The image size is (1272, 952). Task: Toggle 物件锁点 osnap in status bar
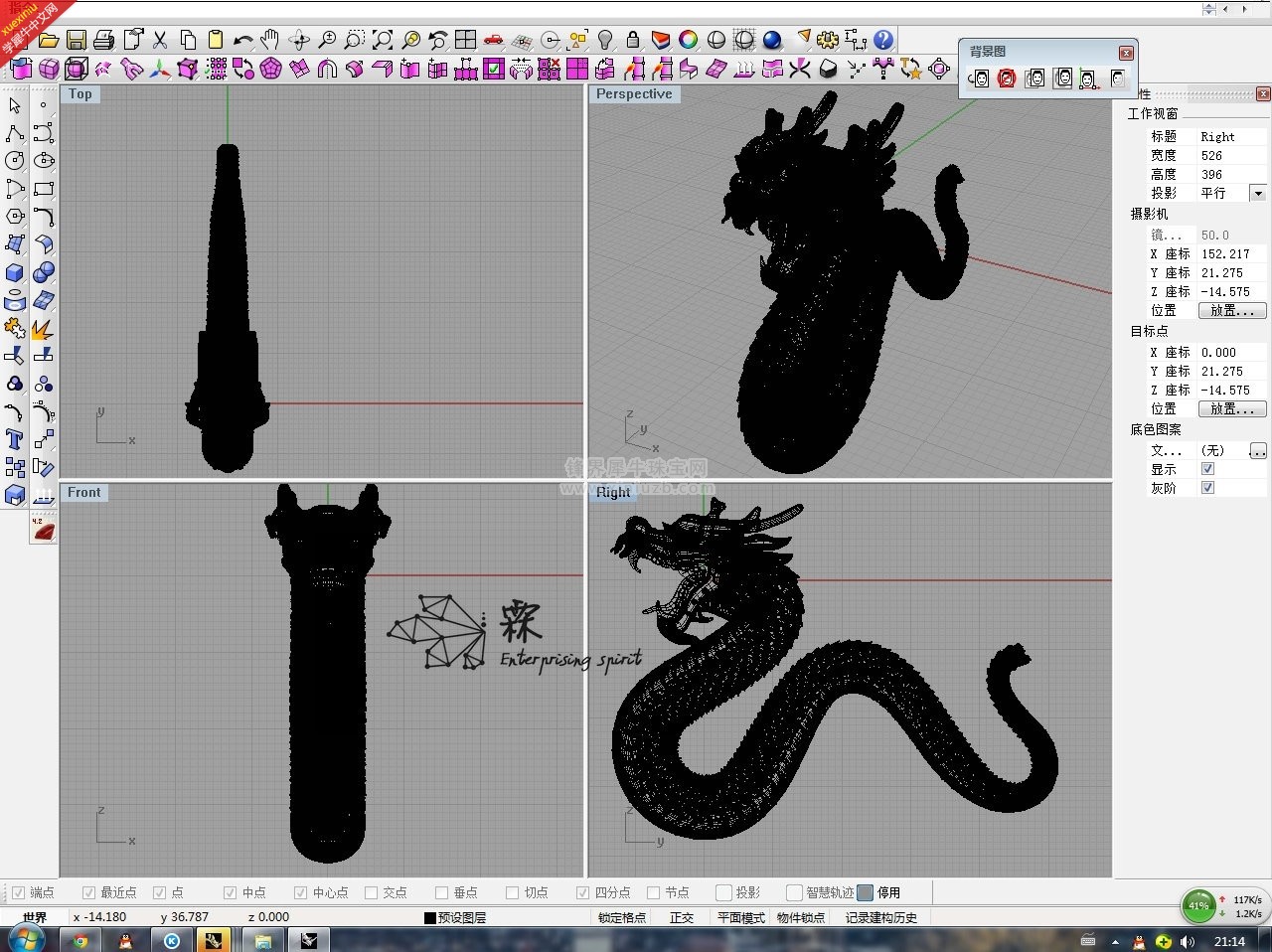click(801, 918)
